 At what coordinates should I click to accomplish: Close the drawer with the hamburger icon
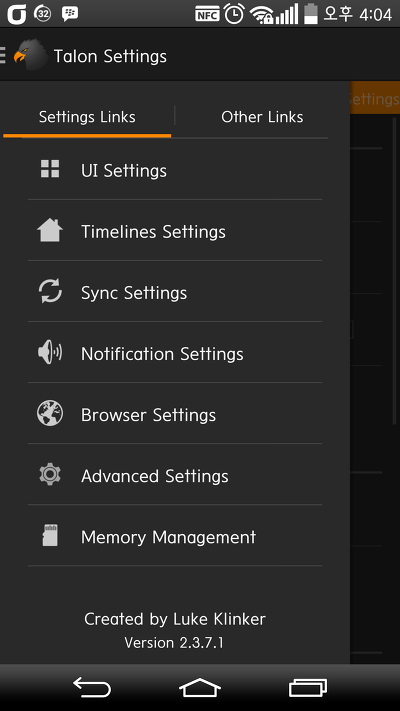pyautogui.click(x=3, y=55)
